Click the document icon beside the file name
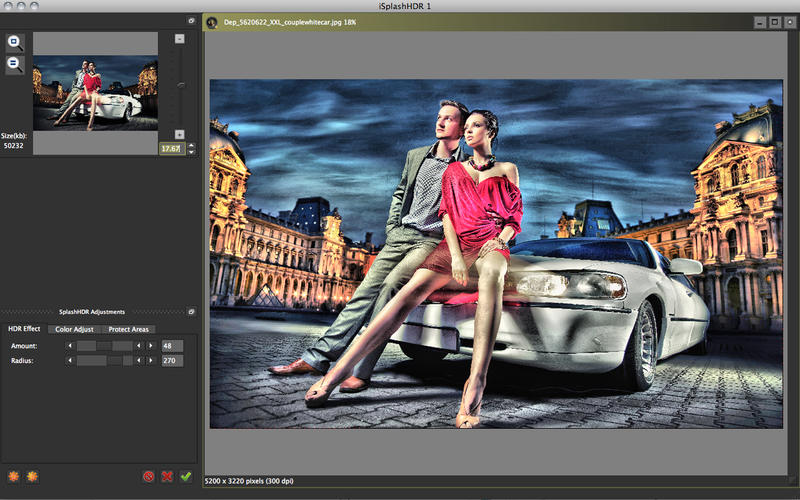800x500 pixels. tap(212, 22)
